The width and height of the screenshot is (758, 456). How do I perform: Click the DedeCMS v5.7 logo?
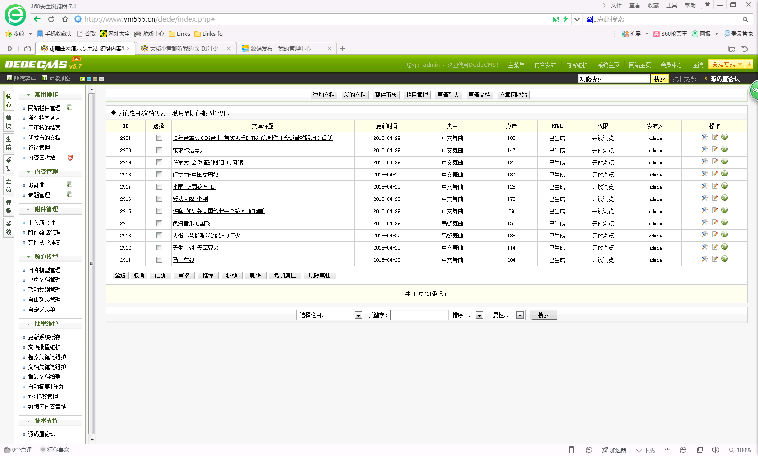pyautogui.click(x=43, y=64)
